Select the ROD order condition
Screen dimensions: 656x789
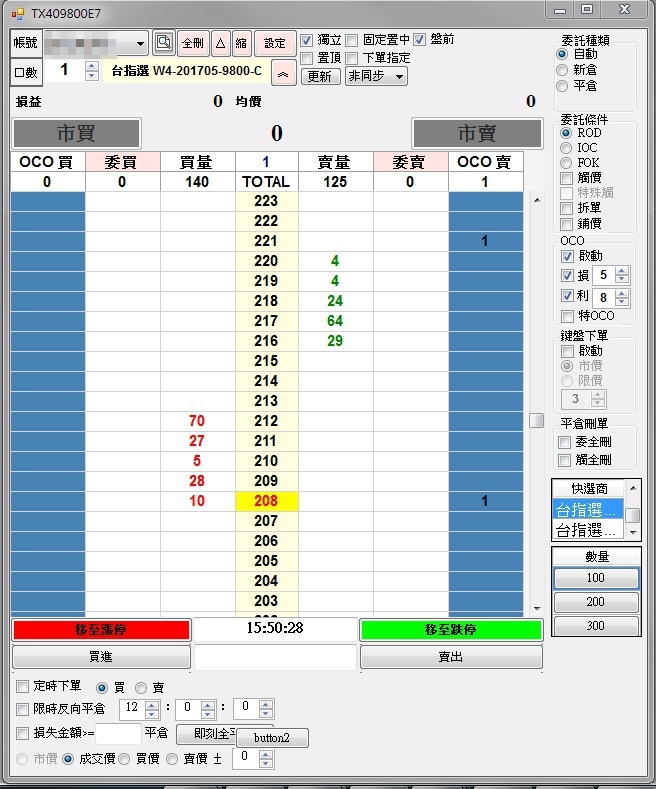click(566, 133)
